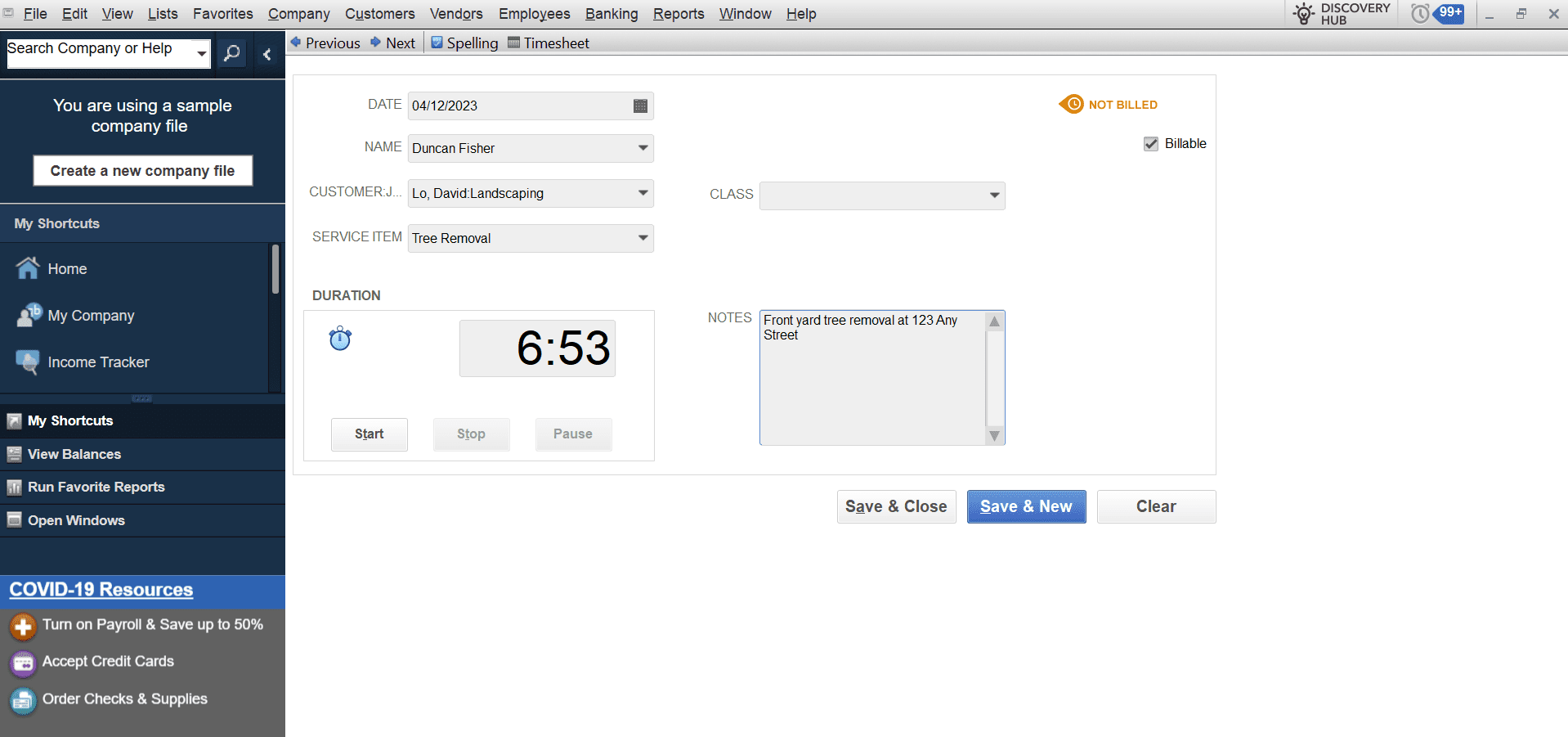The height and width of the screenshot is (737, 1568).
Task: Open the Reports menu
Action: 679,14
